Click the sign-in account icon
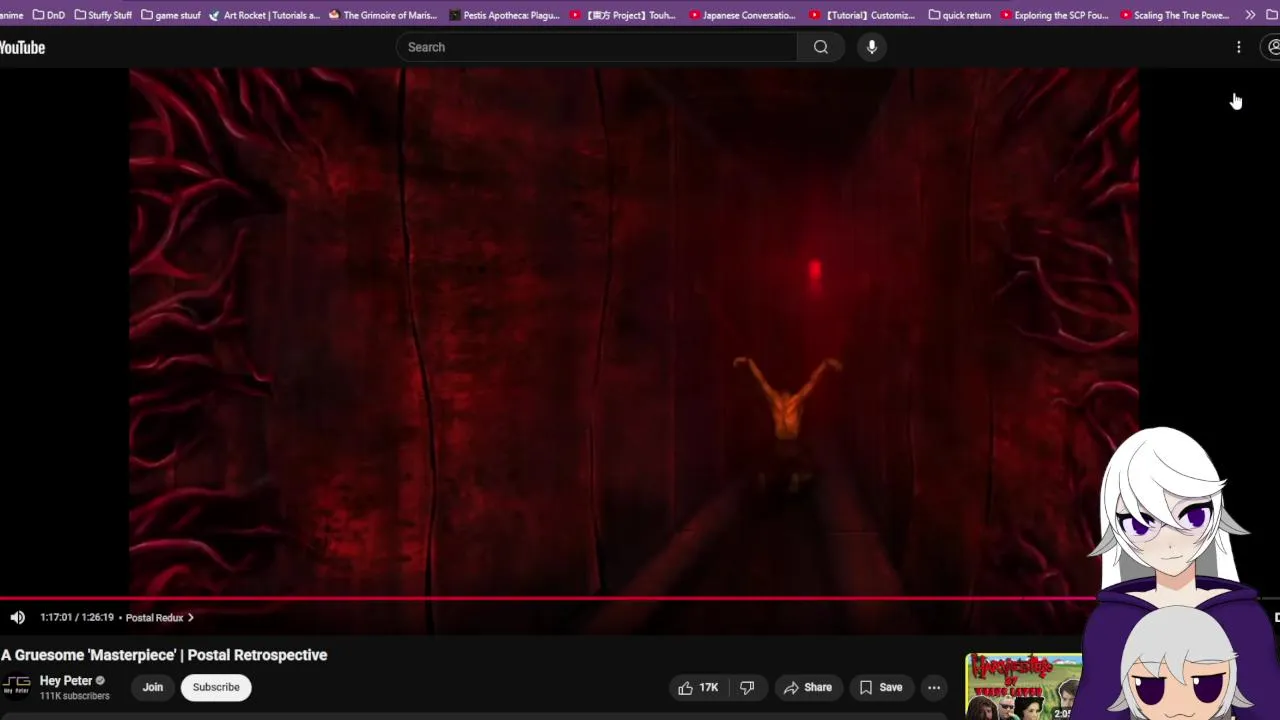The width and height of the screenshot is (1280, 720). pyautogui.click(x=1272, y=47)
